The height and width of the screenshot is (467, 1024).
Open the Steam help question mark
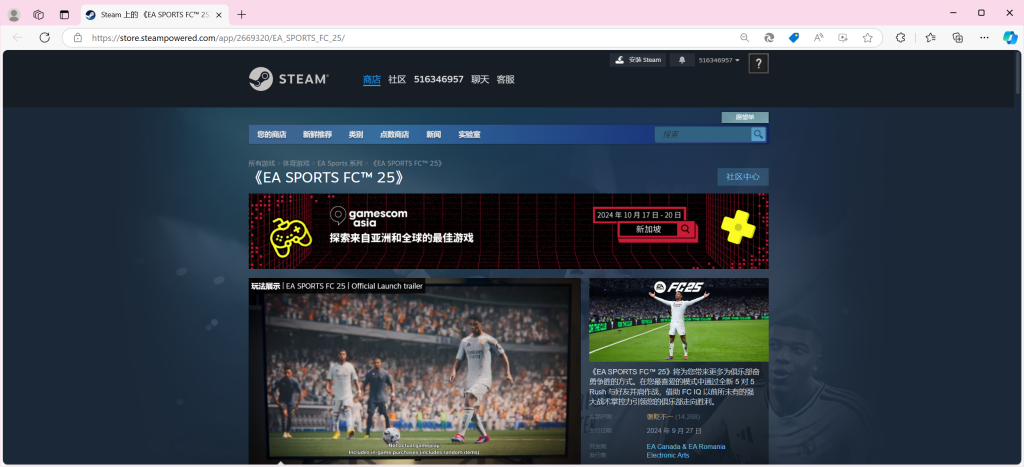click(758, 63)
